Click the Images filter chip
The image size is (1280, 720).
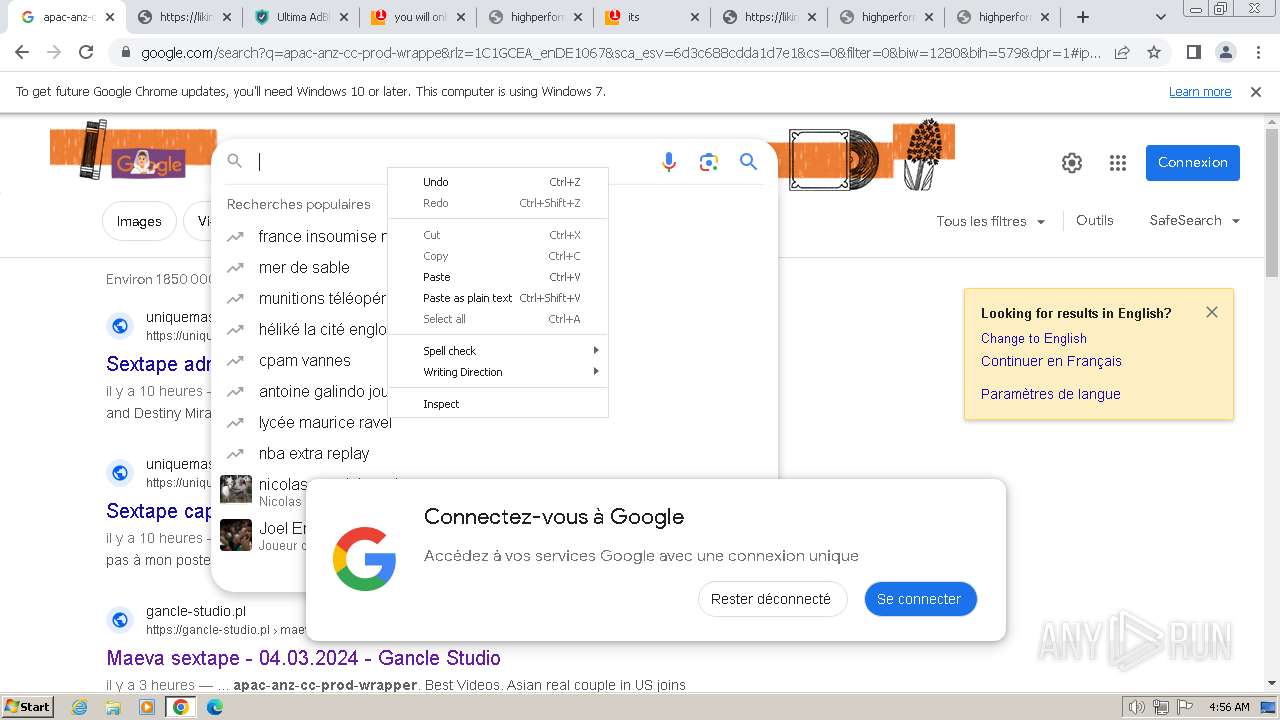coord(139,222)
